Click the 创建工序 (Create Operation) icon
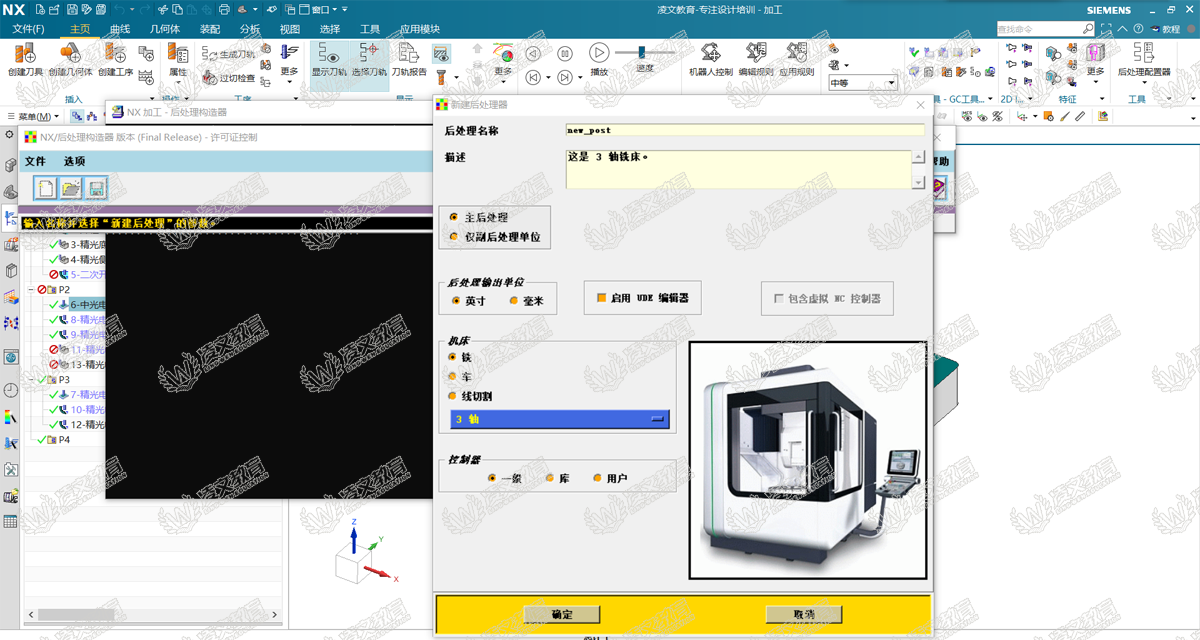 [x=116, y=54]
